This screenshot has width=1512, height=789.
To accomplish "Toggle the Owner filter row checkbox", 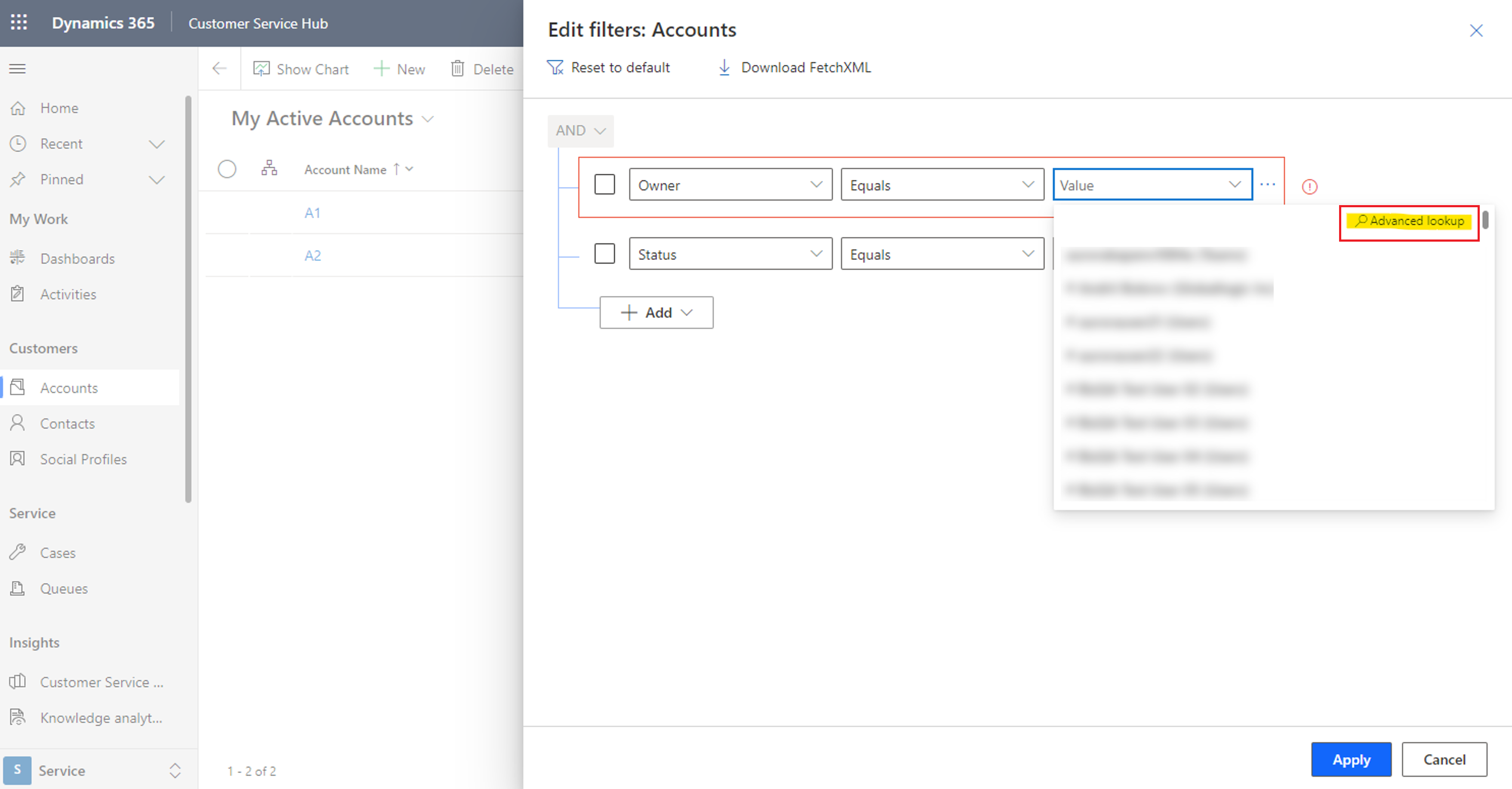I will point(604,185).
